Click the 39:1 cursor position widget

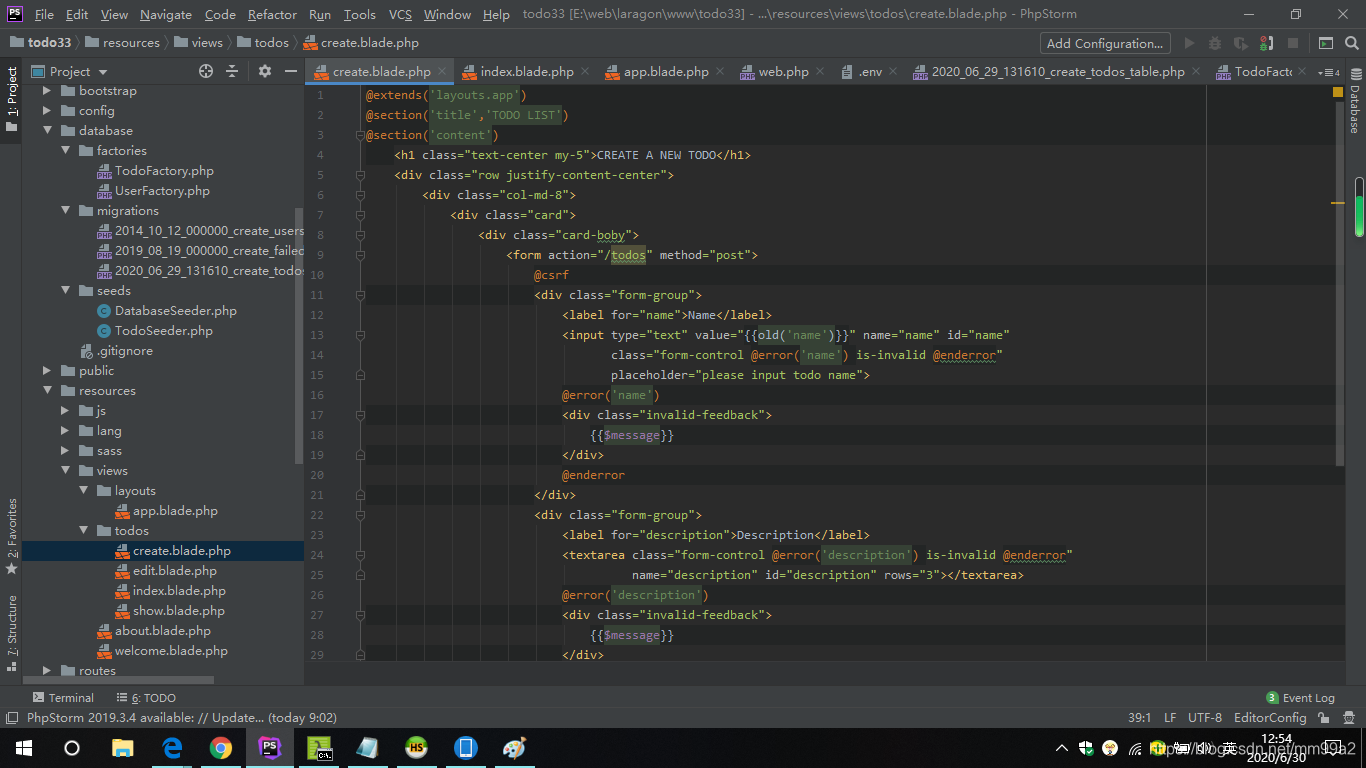pos(1139,717)
